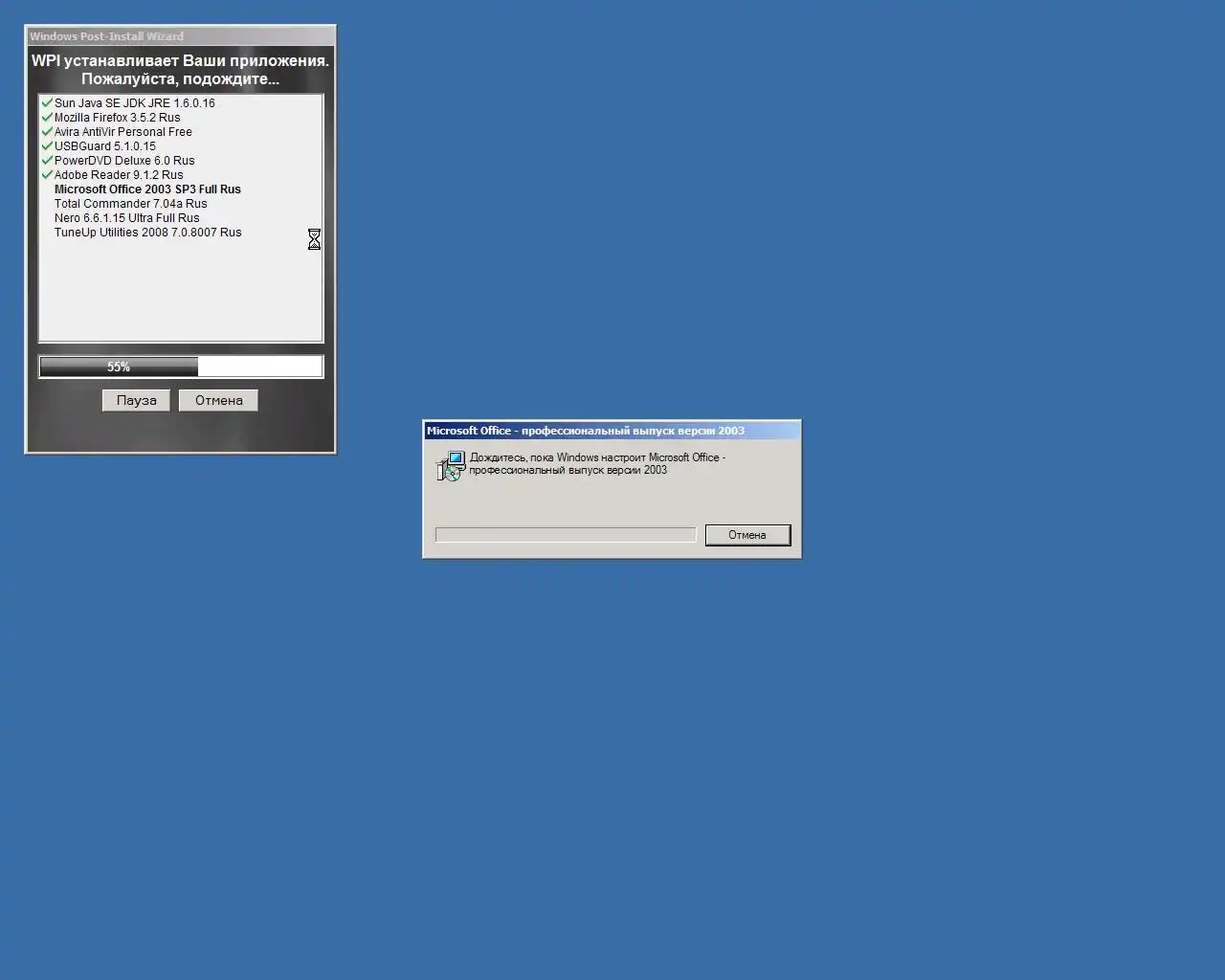
Task: Select Microsoft Office 2003 SP3 Full Rus entry
Action: tap(148, 189)
